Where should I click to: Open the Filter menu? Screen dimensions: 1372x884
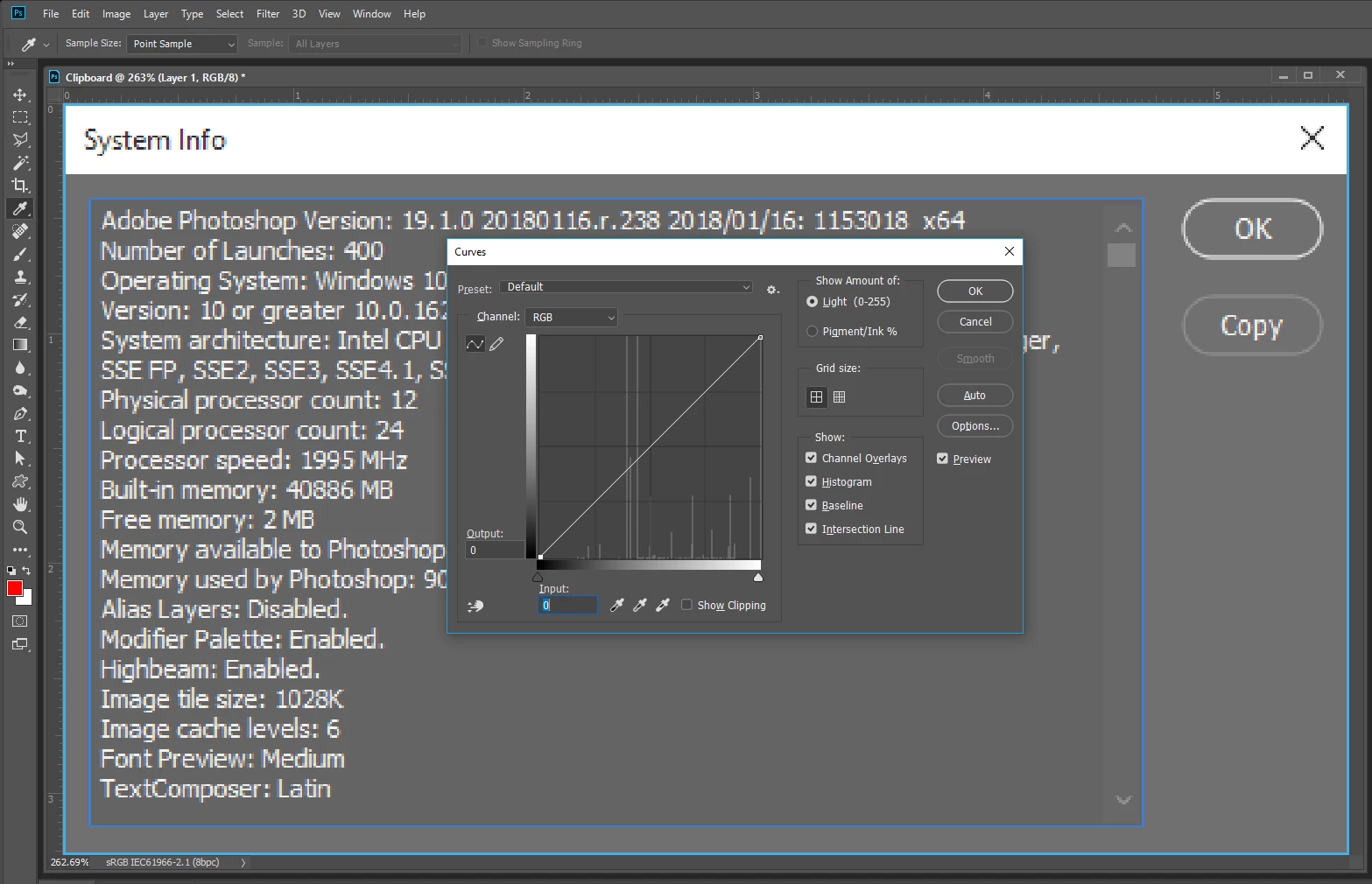268,14
